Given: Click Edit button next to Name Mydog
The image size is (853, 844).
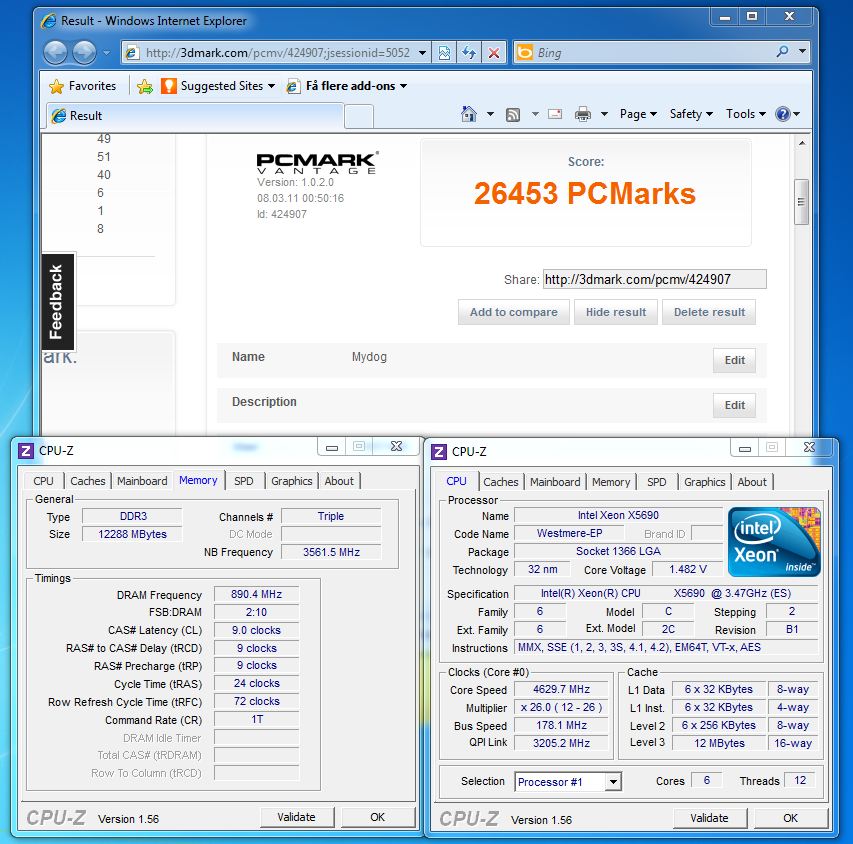Looking at the screenshot, I should pos(734,360).
